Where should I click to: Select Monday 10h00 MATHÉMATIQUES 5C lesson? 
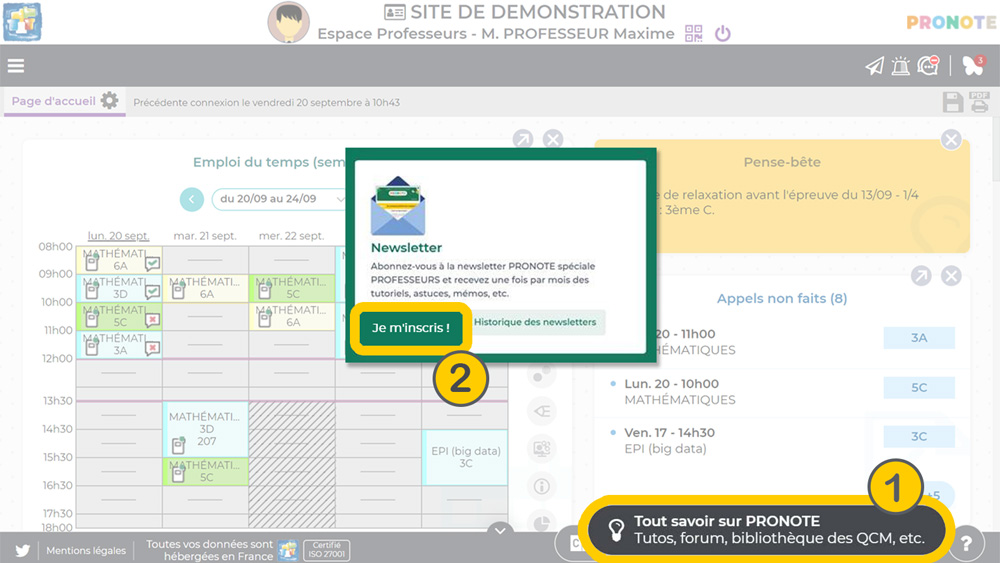(x=119, y=316)
